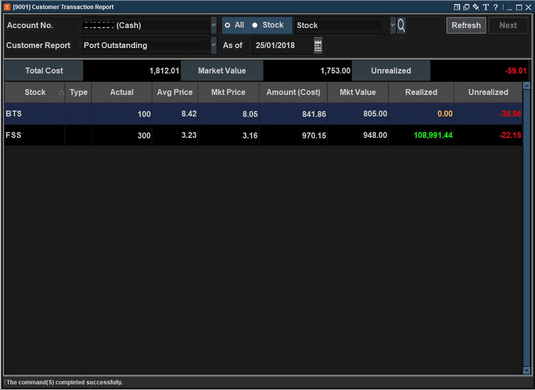Click BTS Actual value 100
Screen dimensions: 535x390
144,114
